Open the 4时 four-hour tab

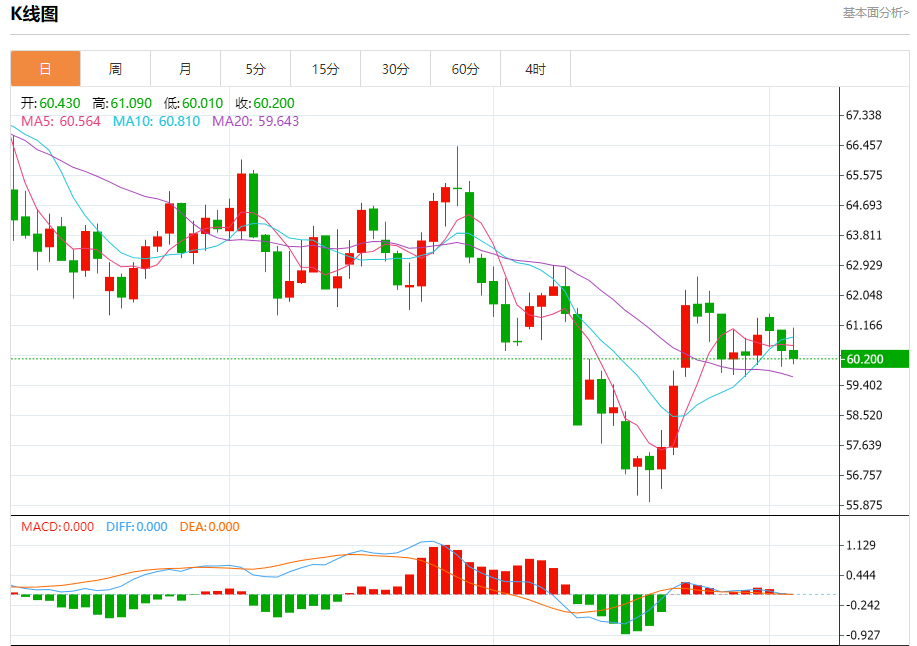point(535,69)
